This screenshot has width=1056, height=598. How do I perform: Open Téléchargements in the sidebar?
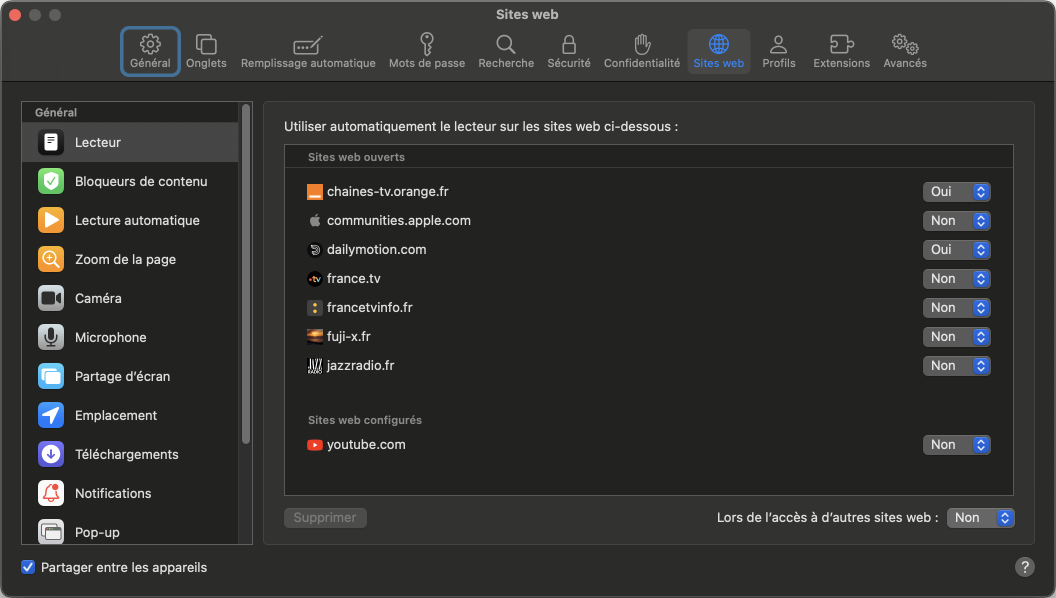[126, 454]
